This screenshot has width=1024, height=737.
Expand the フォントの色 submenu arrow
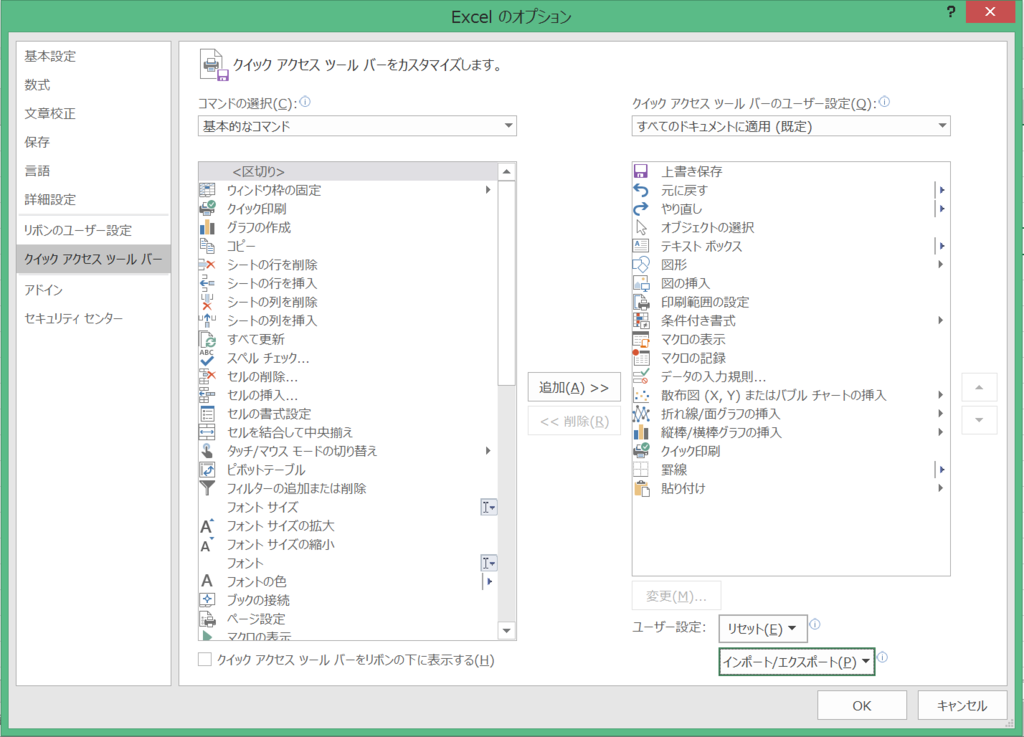489,581
